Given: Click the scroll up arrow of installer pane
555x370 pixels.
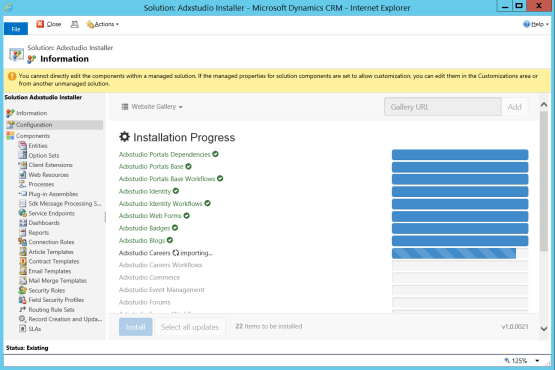Looking at the screenshot, I should [x=544, y=105].
